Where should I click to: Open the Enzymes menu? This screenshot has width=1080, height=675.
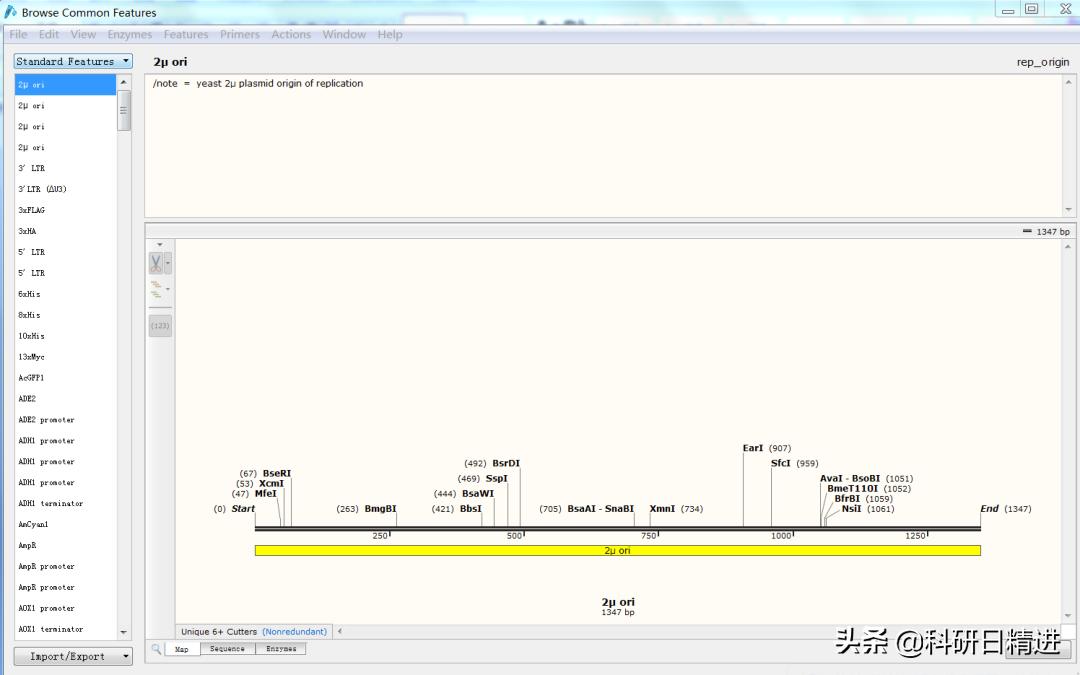(129, 33)
